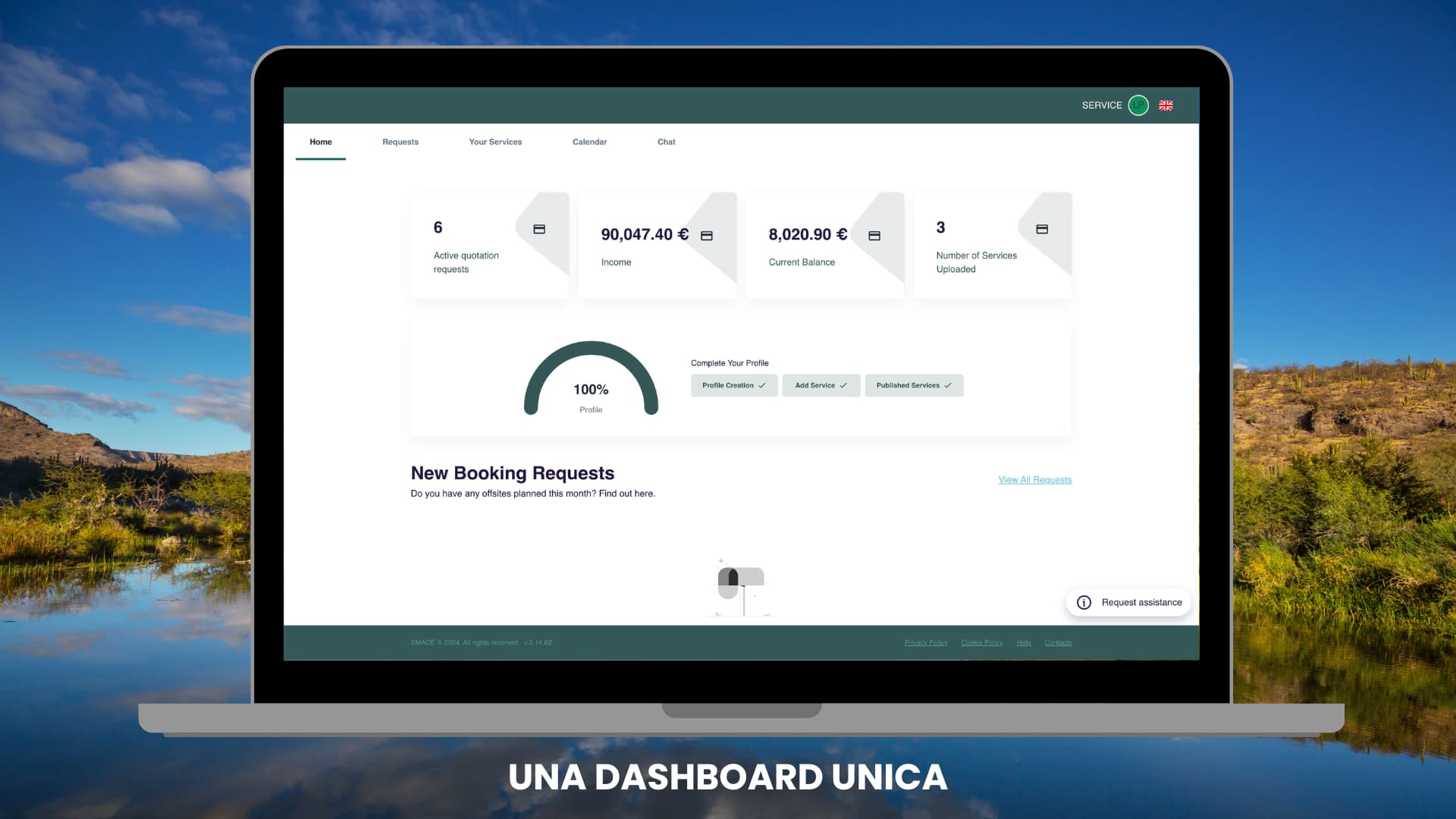The height and width of the screenshot is (819, 1456).
Task: Open the SERVICE menu in the header
Action: click(x=1102, y=105)
